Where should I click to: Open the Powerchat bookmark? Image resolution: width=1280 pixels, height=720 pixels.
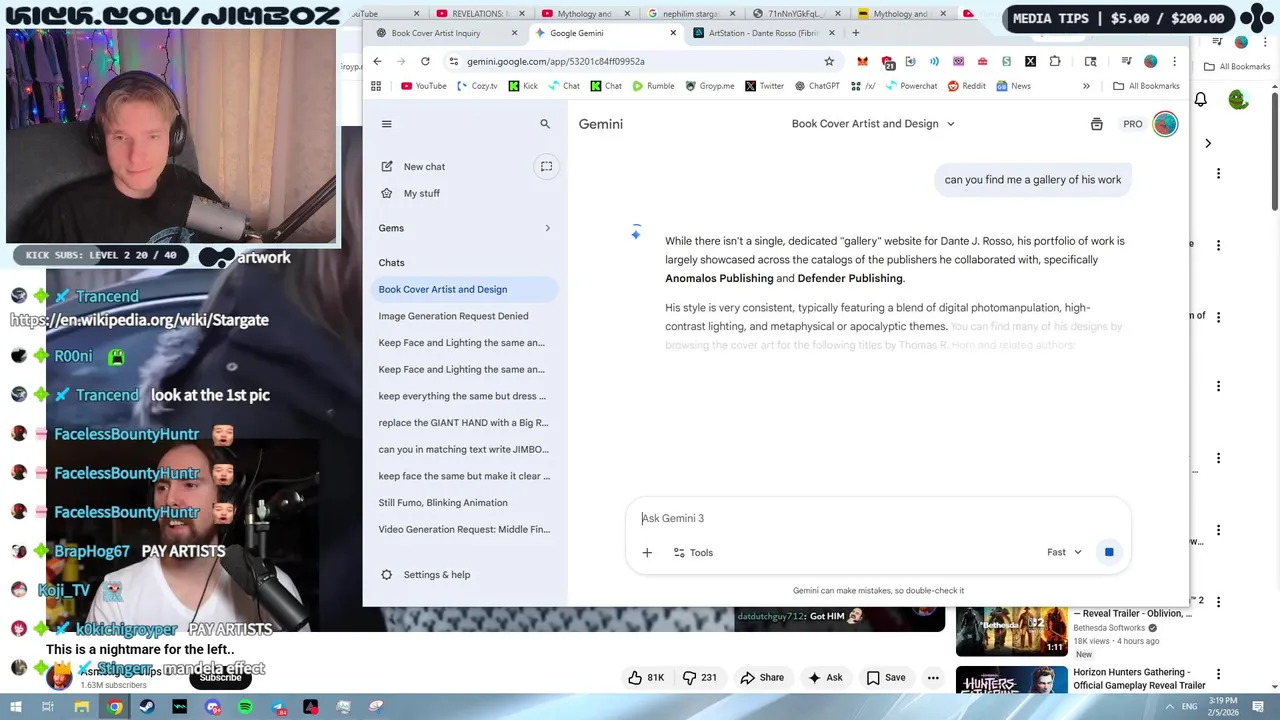click(911, 86)
